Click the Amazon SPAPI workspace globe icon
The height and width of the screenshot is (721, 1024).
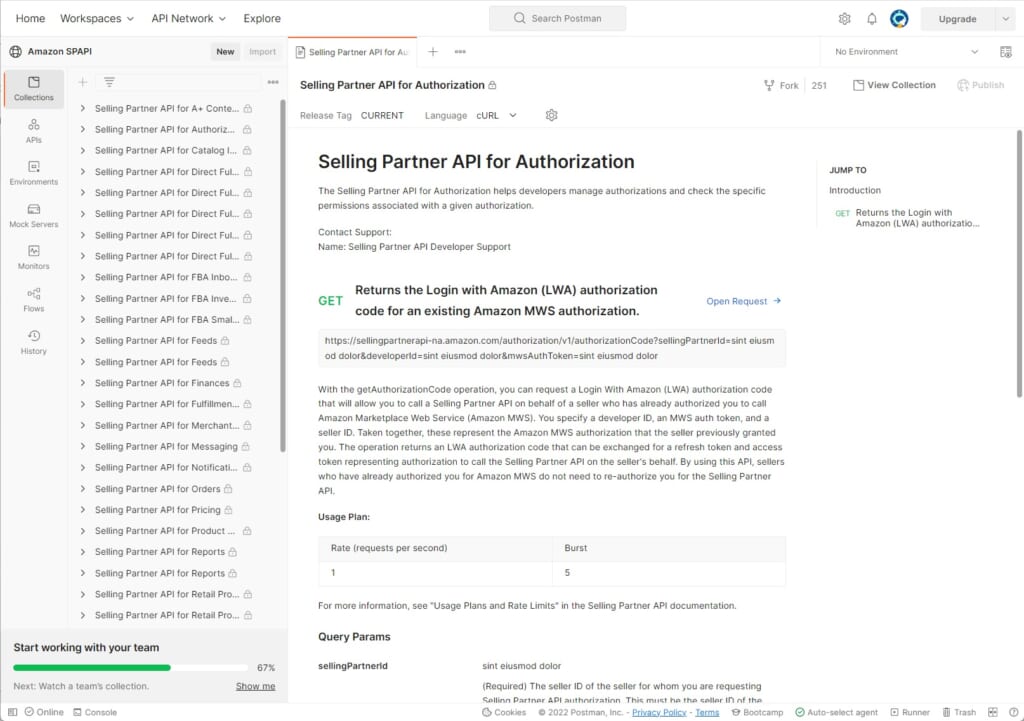16,52
